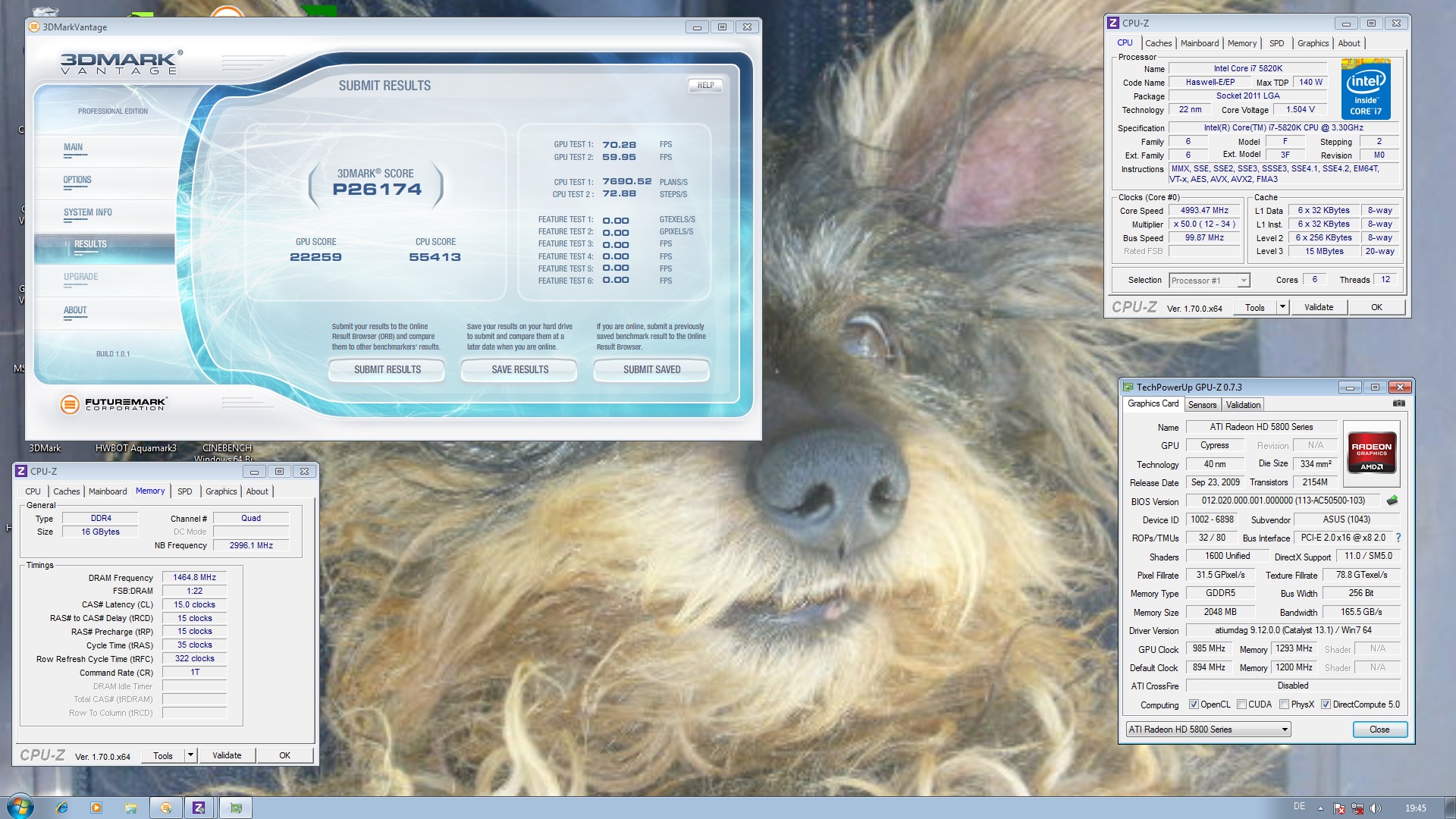Click the 3DMarkVantage window title icon
This screenshot has height=819, width=1456.
[33, 27]
